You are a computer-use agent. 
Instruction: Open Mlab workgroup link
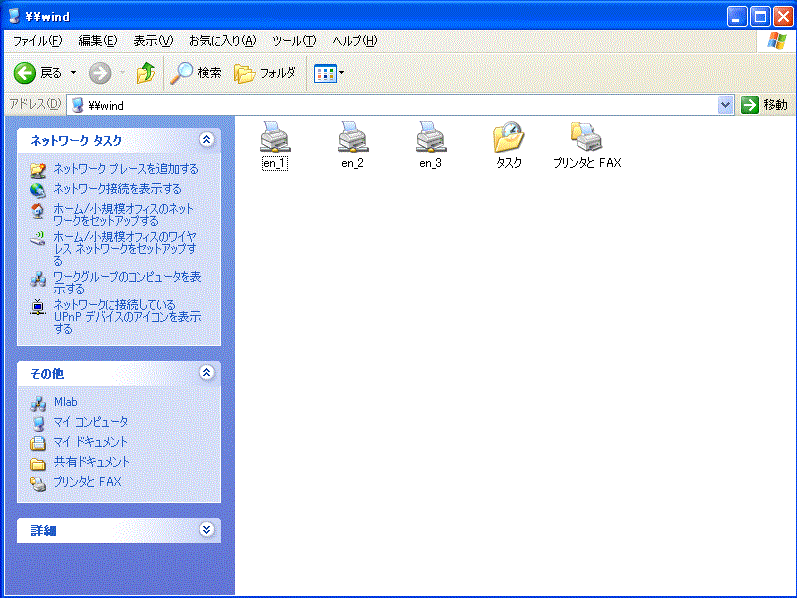click(66, 402)
